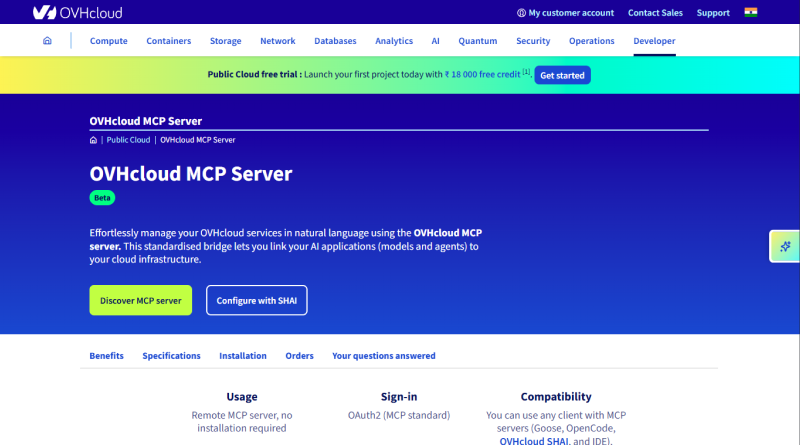Go to Public Cloud breadcrumb
Viewport: 800px width, 445px height.
(x=128, y=140)
